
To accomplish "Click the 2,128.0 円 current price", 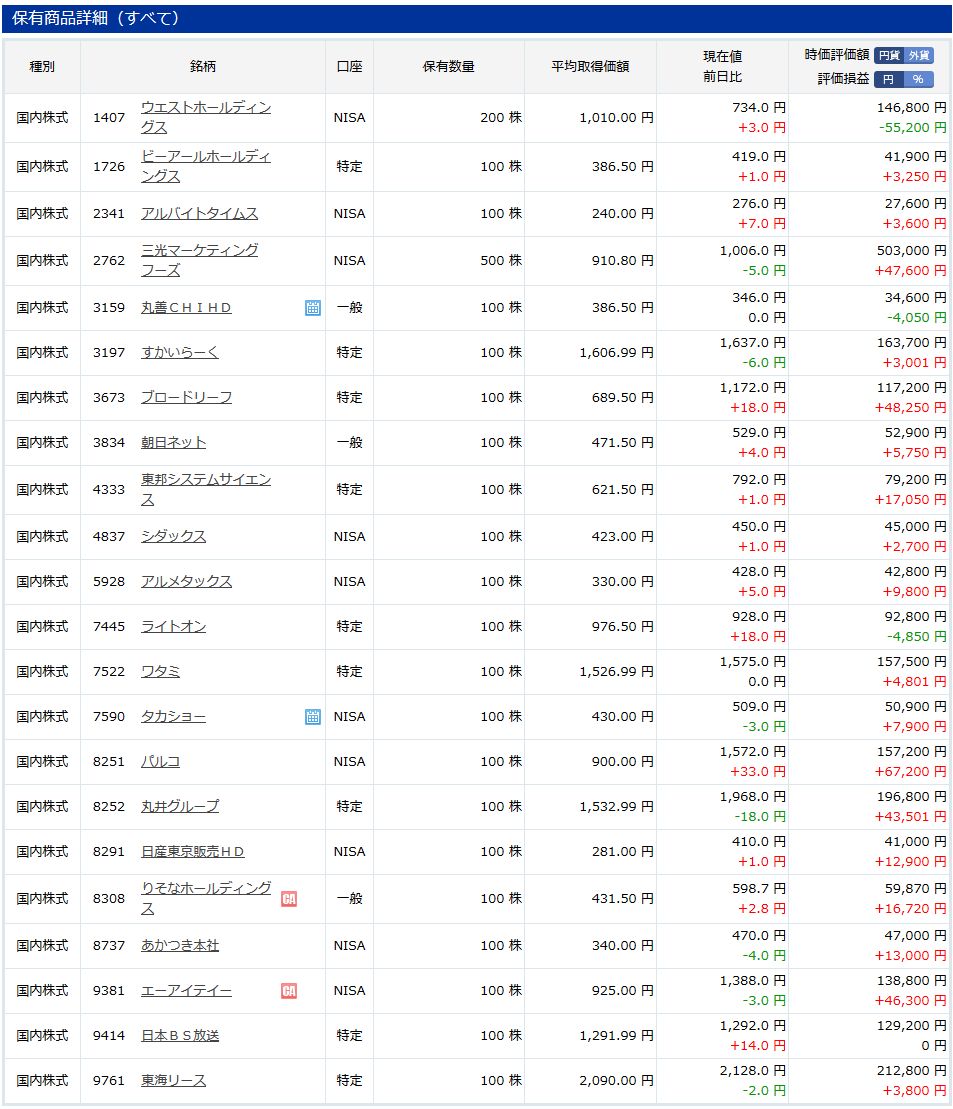I will [x=753, y=1071].
